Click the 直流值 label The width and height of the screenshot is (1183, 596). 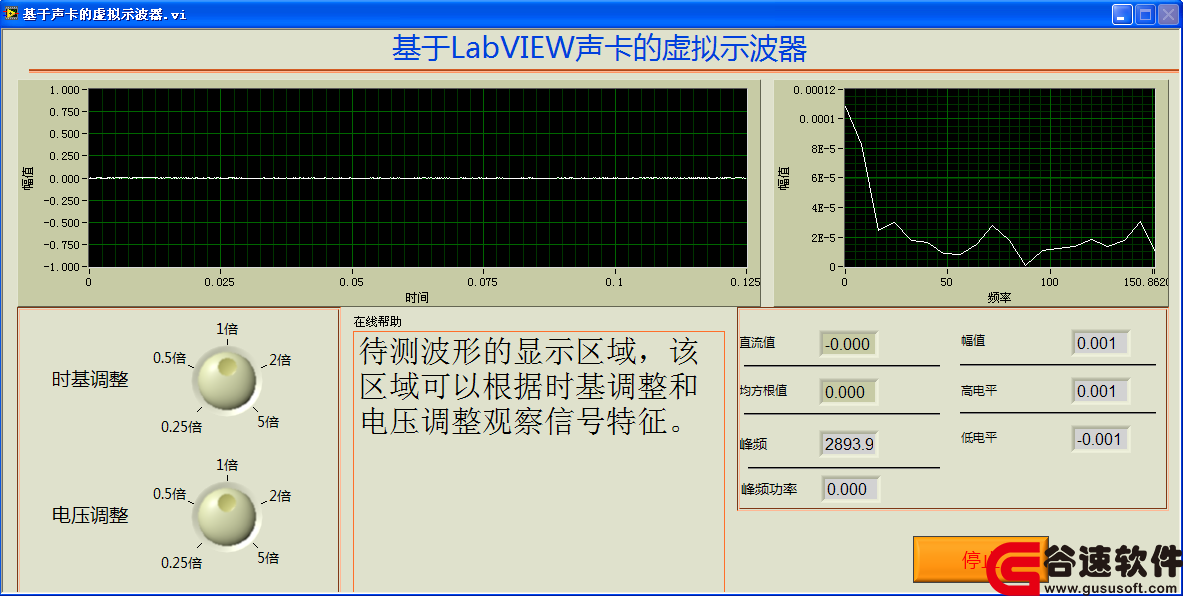point(757,343)
